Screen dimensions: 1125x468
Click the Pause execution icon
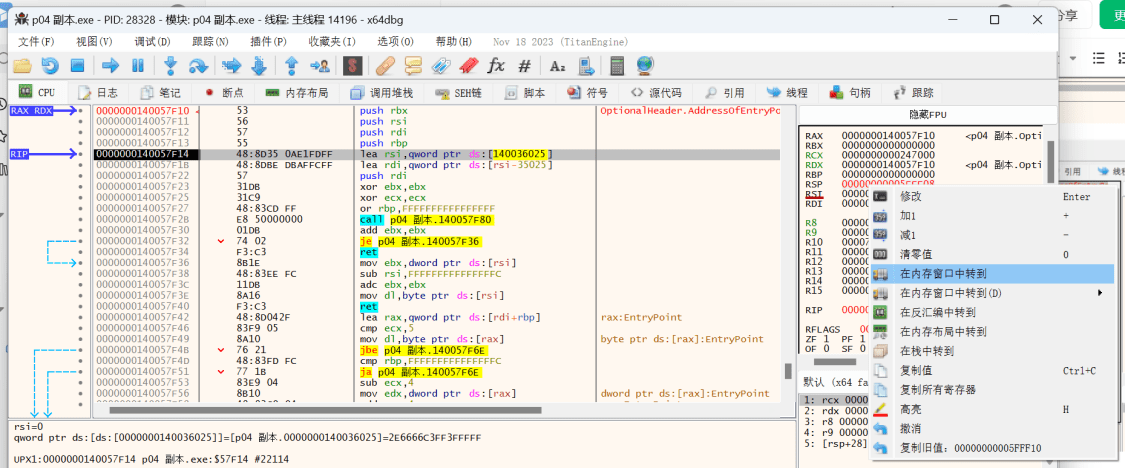[138, 66]
